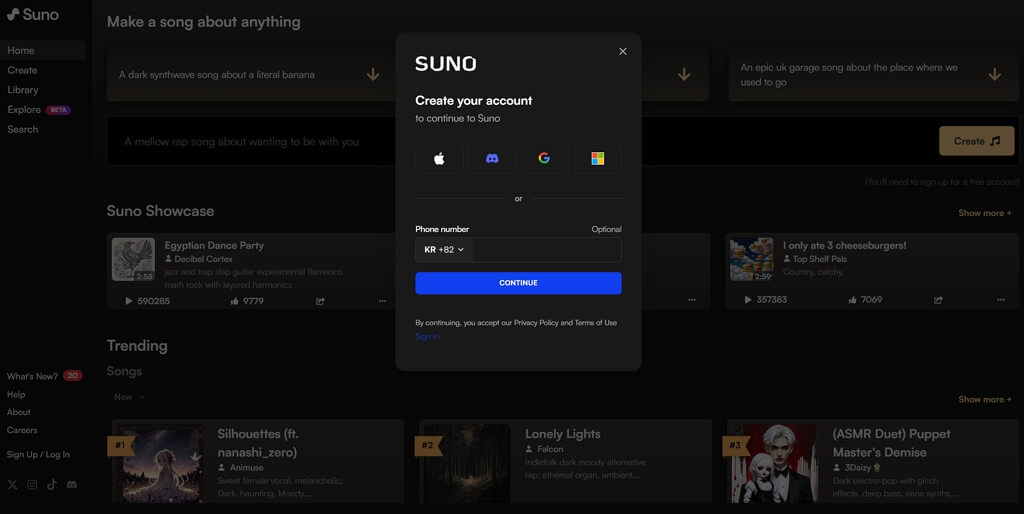Open the Suno TikTok icon
The image size is (1024, 514).
[x=51, y=485]
